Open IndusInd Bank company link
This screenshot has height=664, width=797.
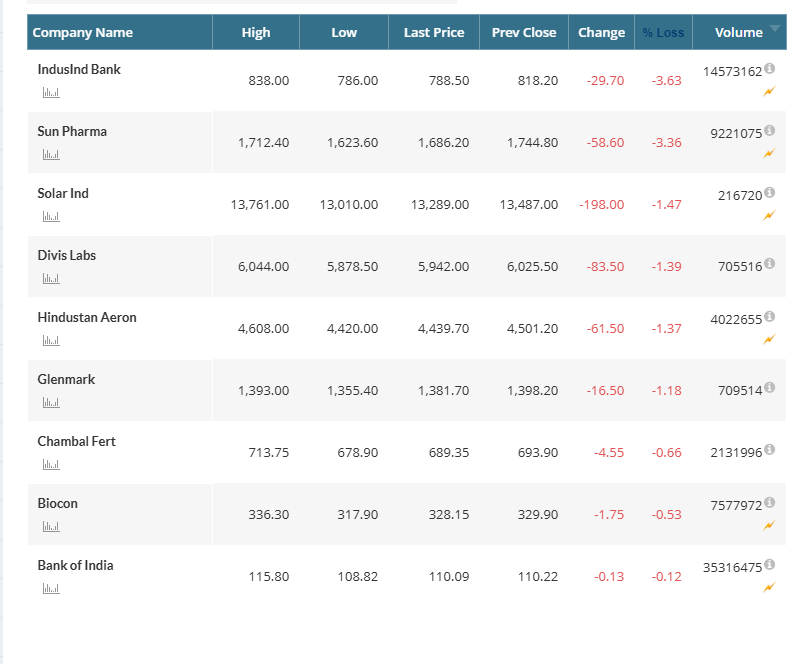pyautogui.click(x=79, y=69)
